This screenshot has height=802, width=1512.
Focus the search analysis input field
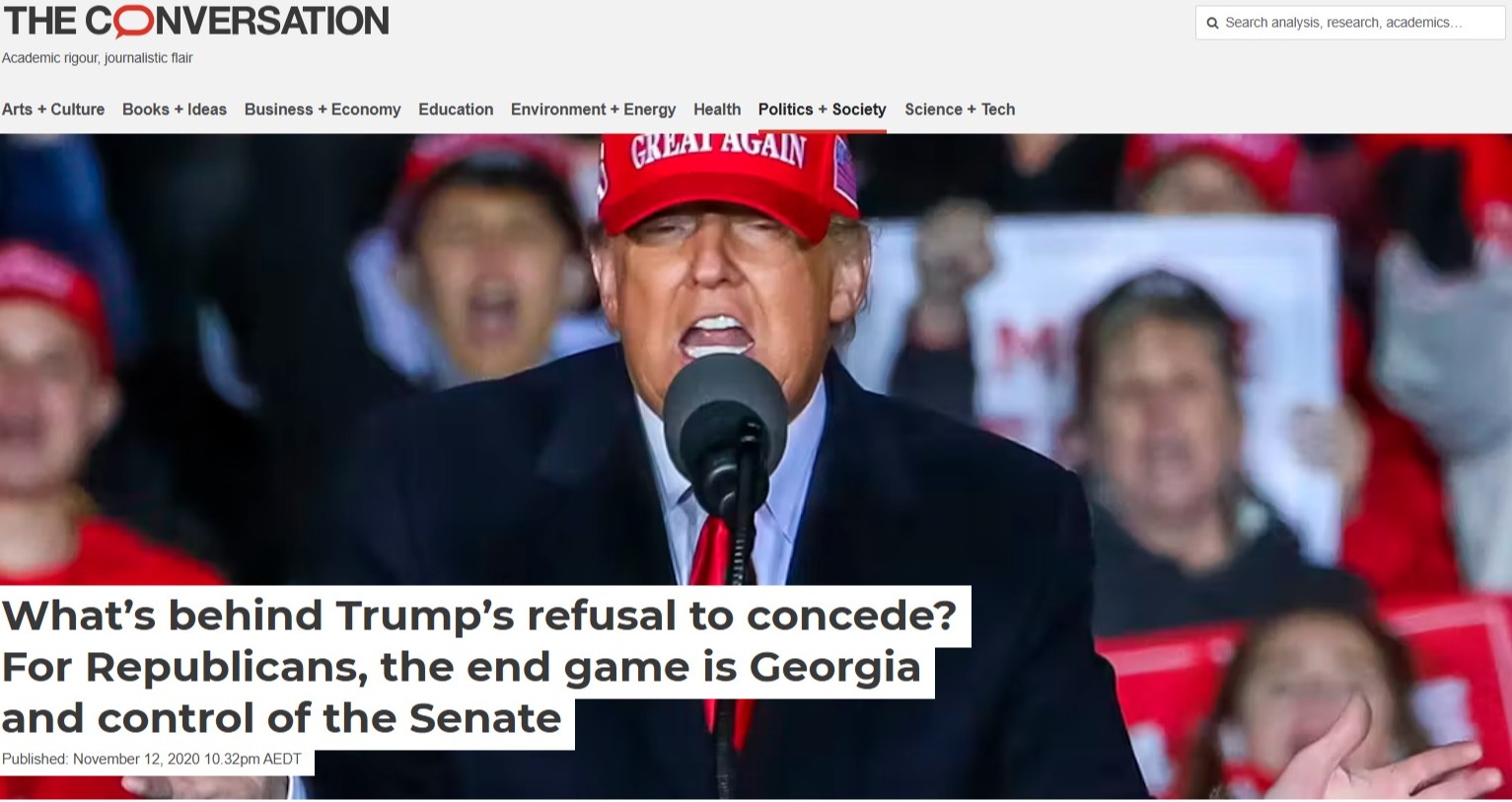(1350, 23)
